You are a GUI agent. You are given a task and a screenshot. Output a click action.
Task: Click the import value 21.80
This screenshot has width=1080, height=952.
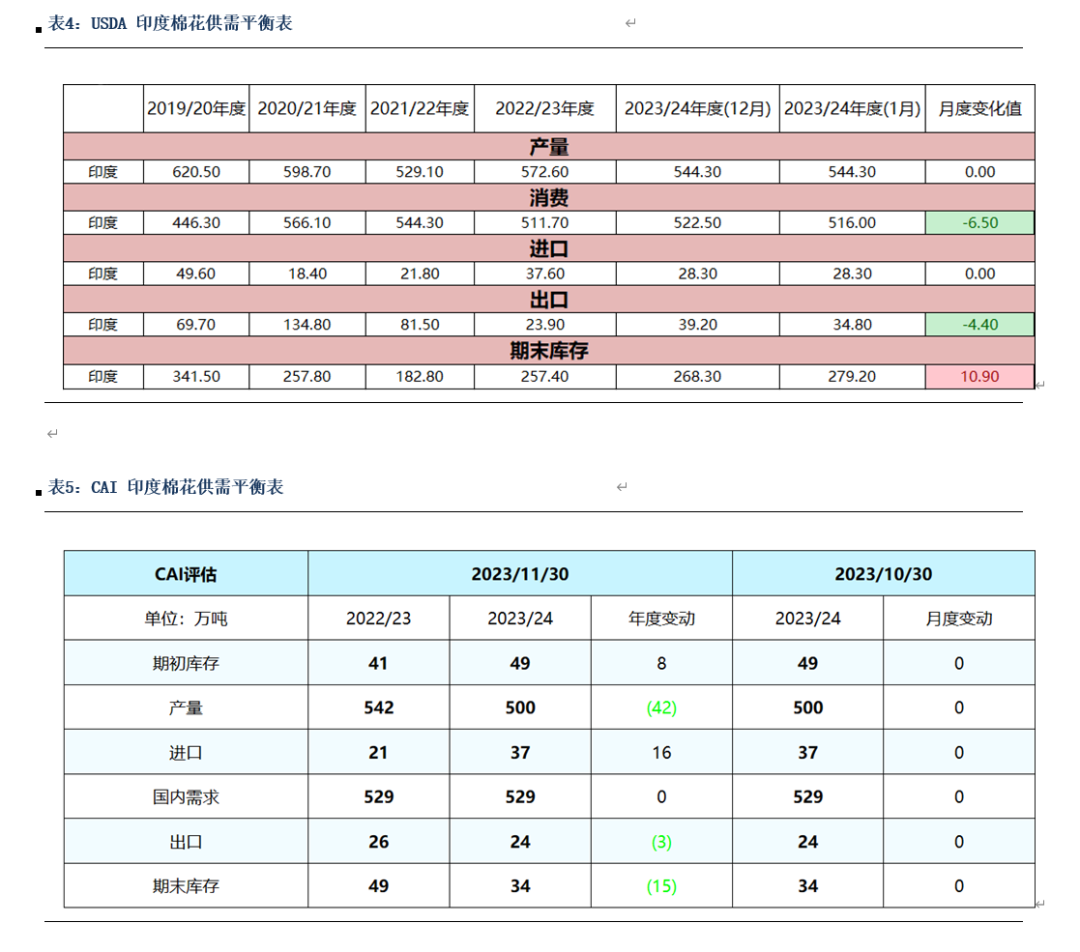tap(419, 273)
